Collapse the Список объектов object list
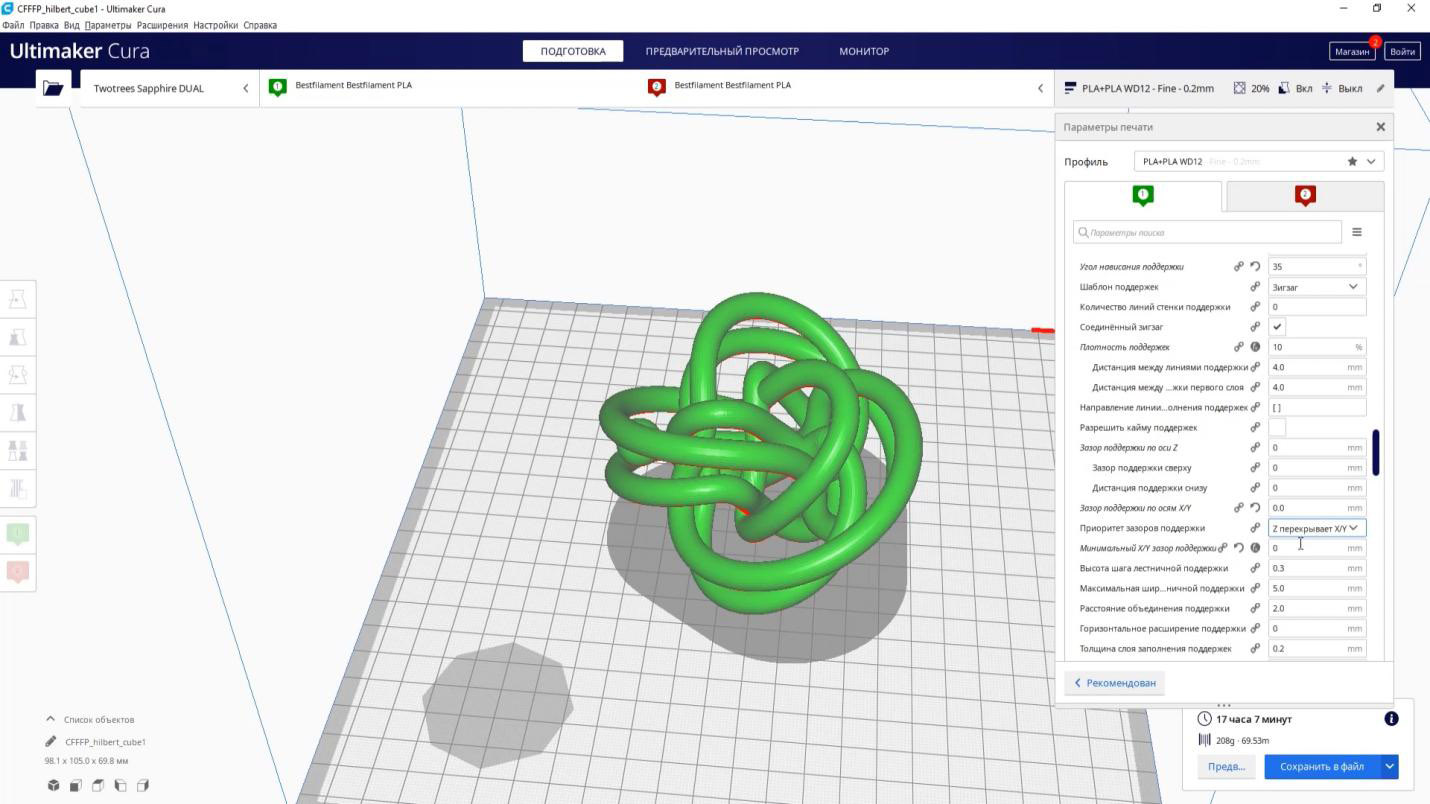1430x804 pixels. [x=50, y=719]
